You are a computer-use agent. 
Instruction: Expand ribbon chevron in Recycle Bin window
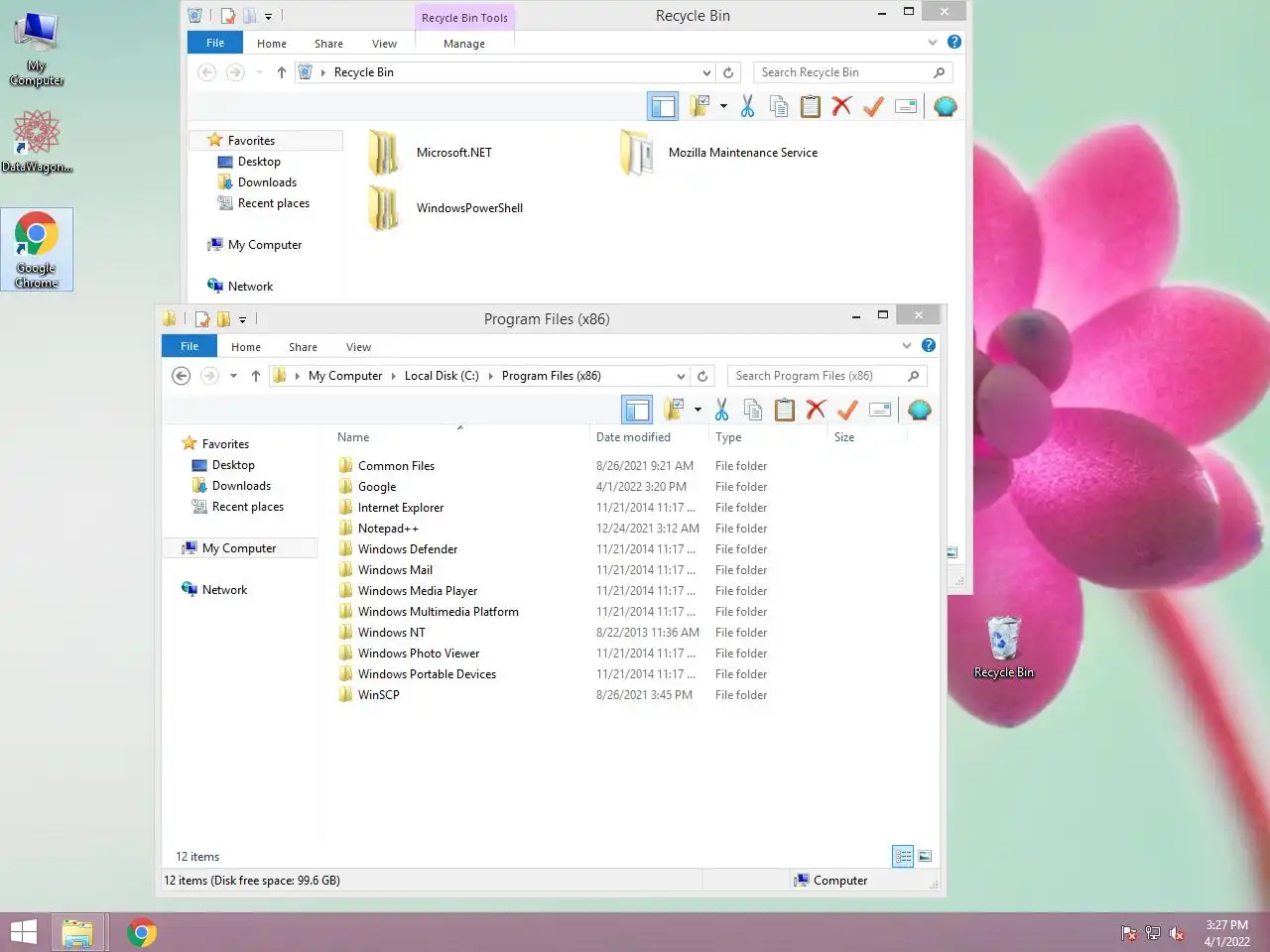coord(932,42)
